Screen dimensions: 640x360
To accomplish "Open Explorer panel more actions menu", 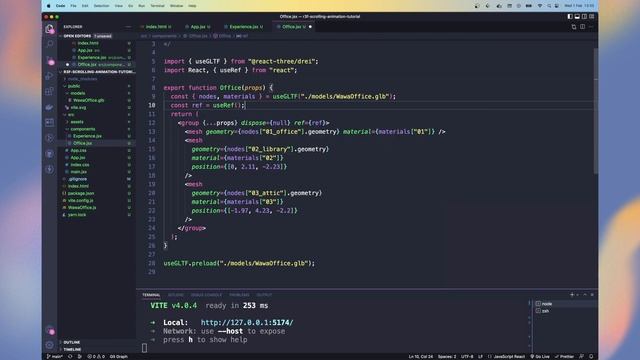I will 129,27.
